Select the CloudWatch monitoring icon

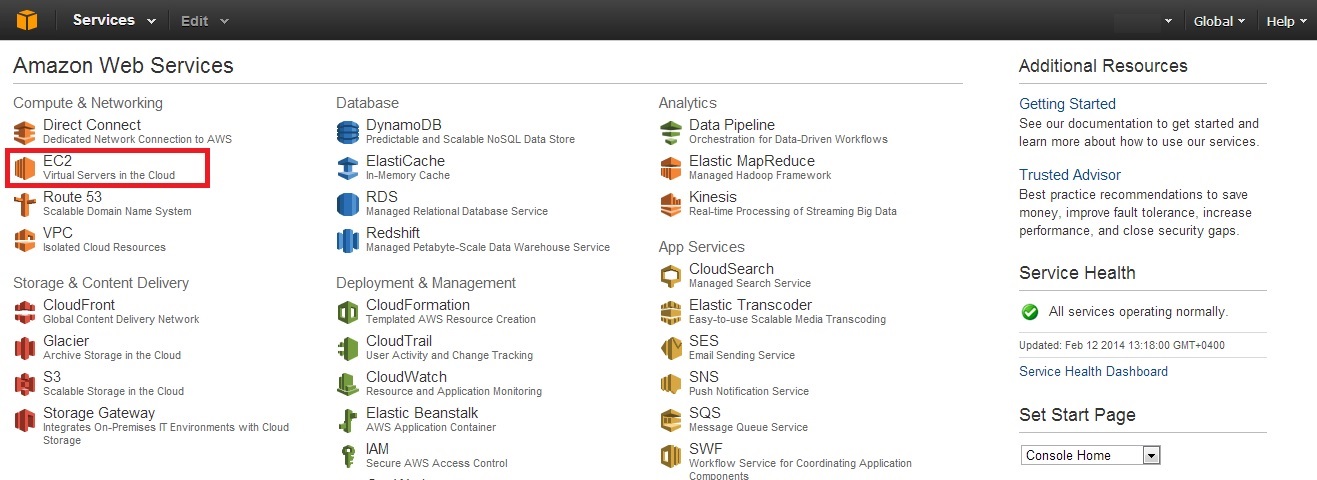click(347, 384)
